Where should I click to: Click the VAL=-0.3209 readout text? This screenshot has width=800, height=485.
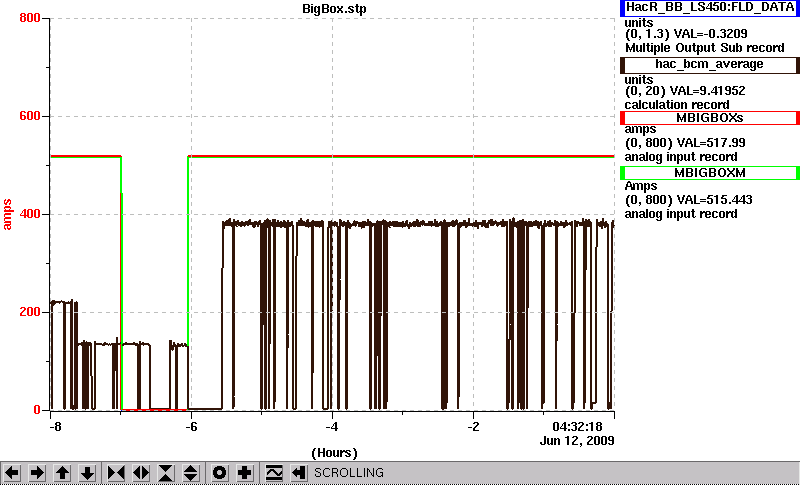pos(711,34)
